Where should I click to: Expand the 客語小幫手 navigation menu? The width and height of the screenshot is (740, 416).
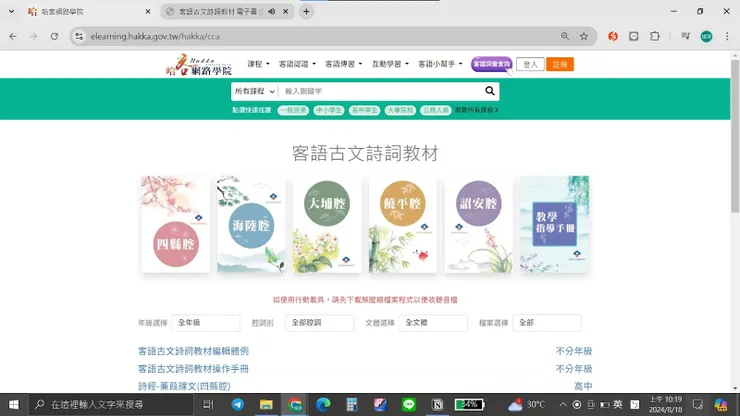[x=440, y=64]
